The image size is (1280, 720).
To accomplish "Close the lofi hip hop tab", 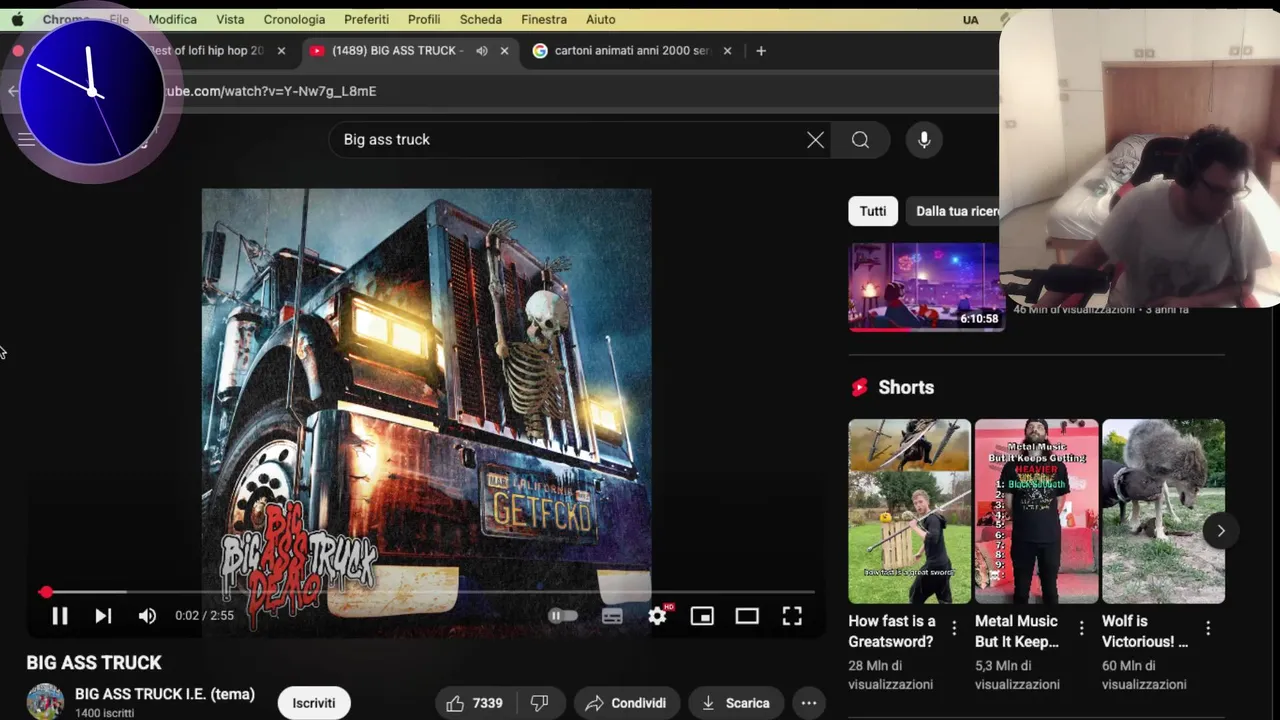I will point(281,50).
